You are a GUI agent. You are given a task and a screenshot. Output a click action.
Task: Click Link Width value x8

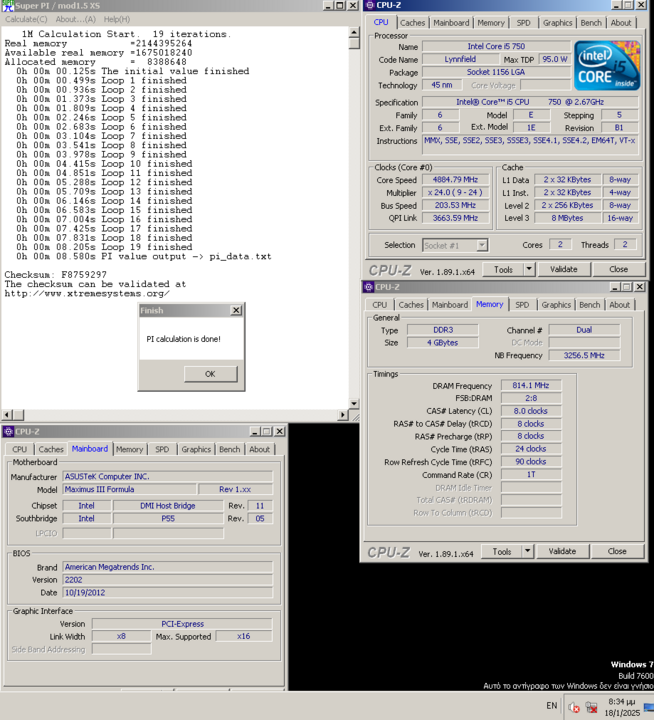[x=121, y=636]
